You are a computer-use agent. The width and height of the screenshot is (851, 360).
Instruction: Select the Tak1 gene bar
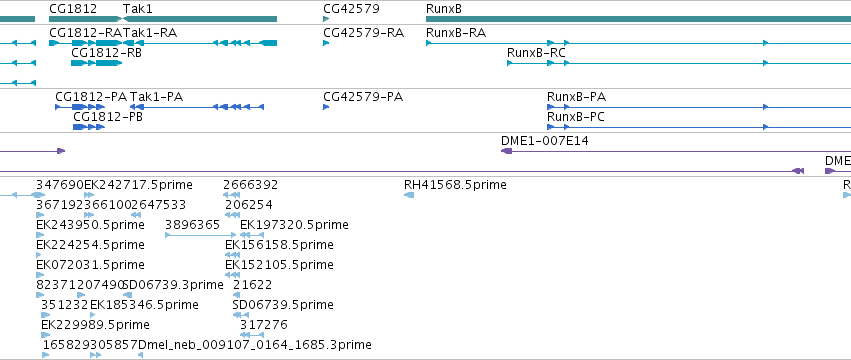[200, 19]
